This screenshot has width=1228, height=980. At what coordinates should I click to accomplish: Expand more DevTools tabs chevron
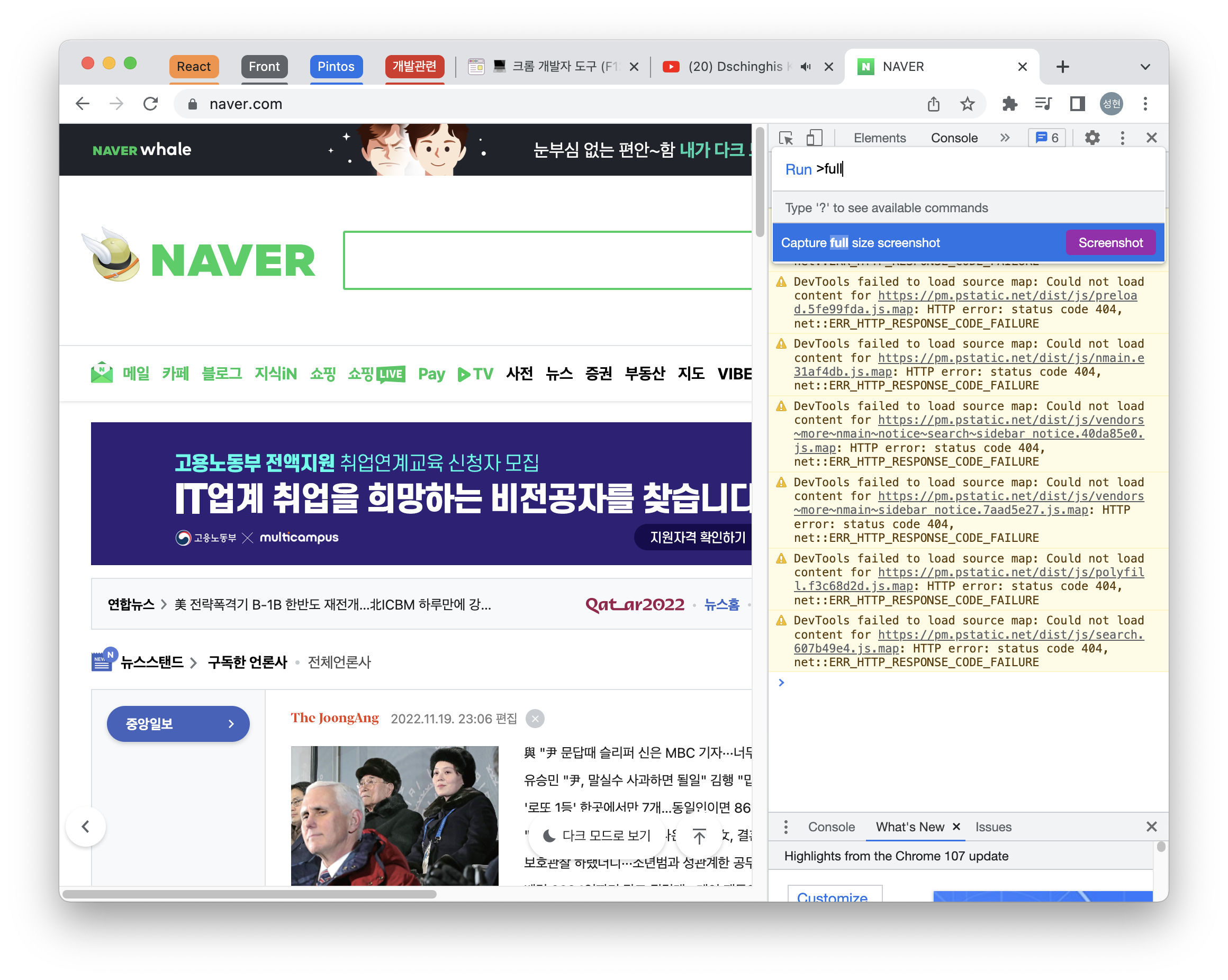(x=1005, y=138)
